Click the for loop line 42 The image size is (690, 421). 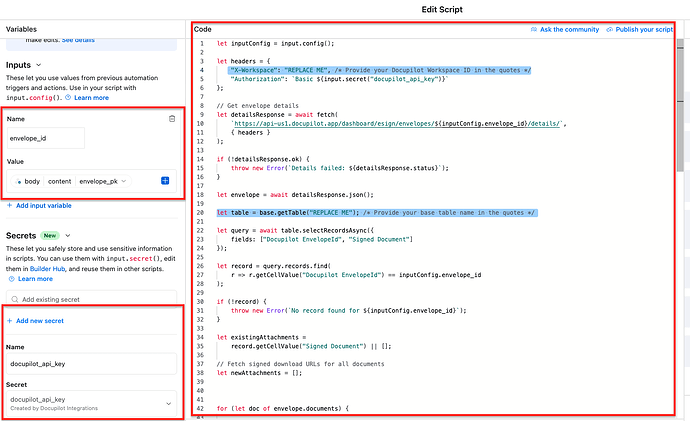pyautogui.click(x=283, y=409)
